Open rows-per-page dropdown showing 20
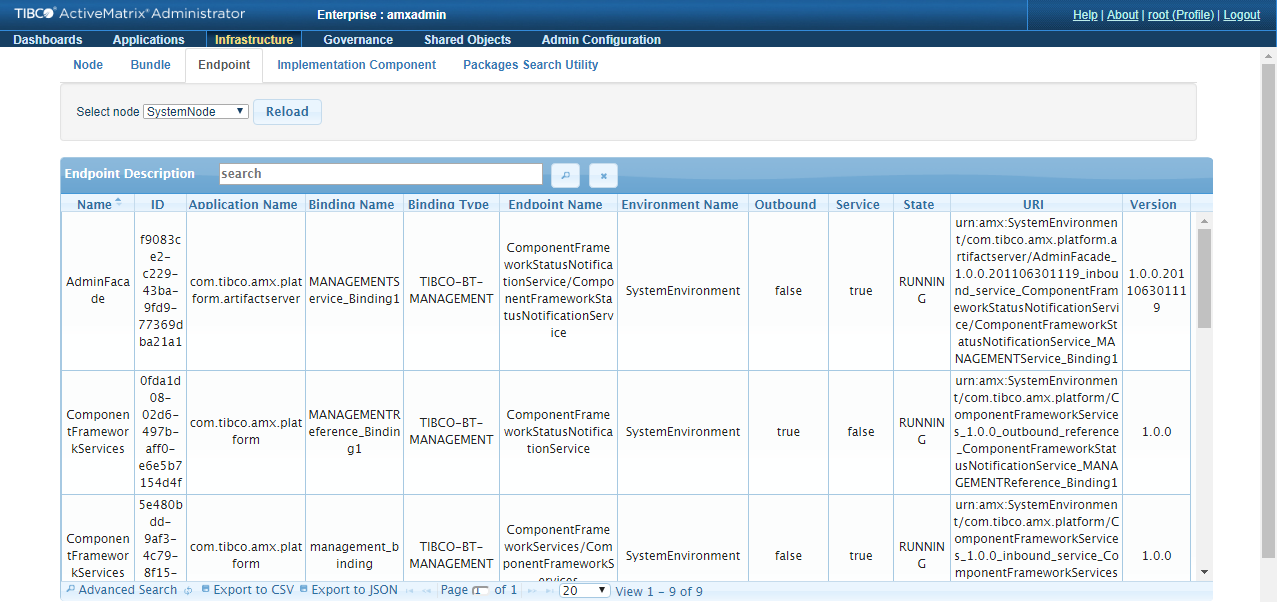 tap(585, 590)
